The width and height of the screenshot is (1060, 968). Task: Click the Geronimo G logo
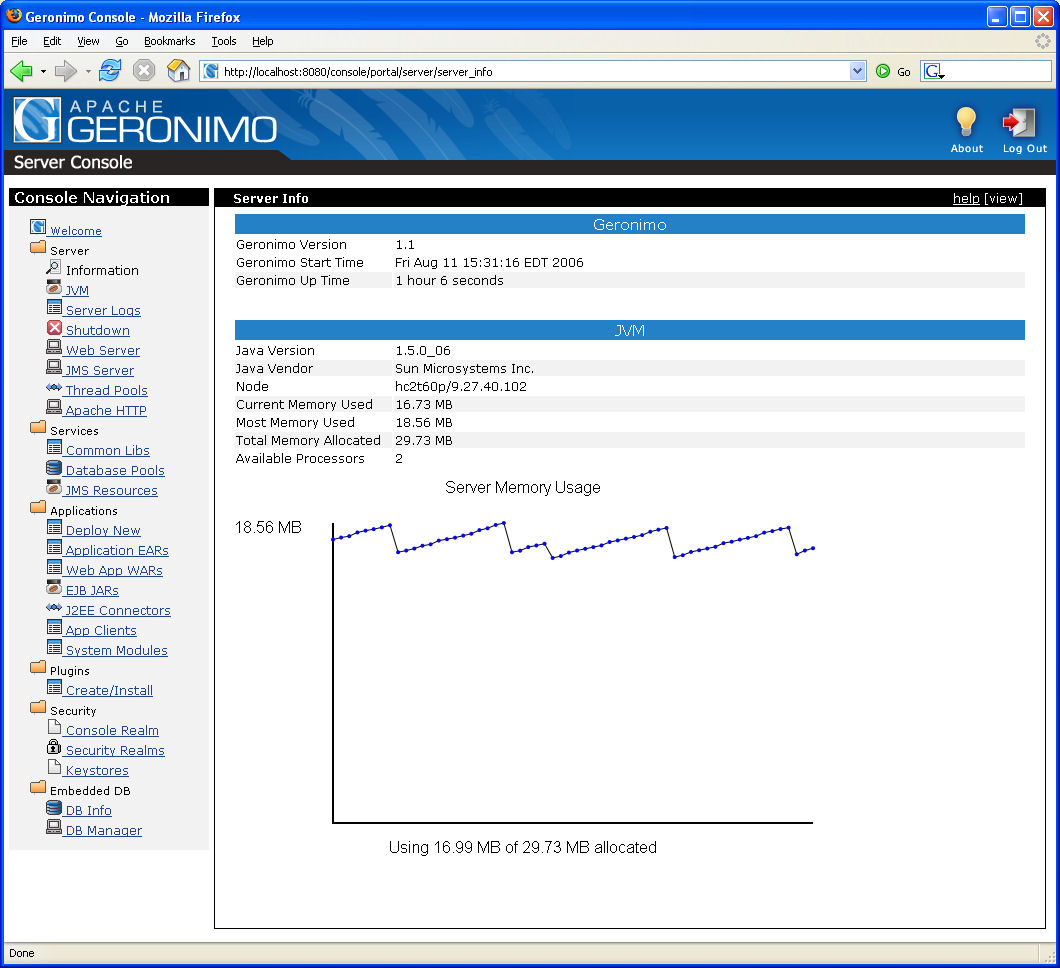coord(37,120)
